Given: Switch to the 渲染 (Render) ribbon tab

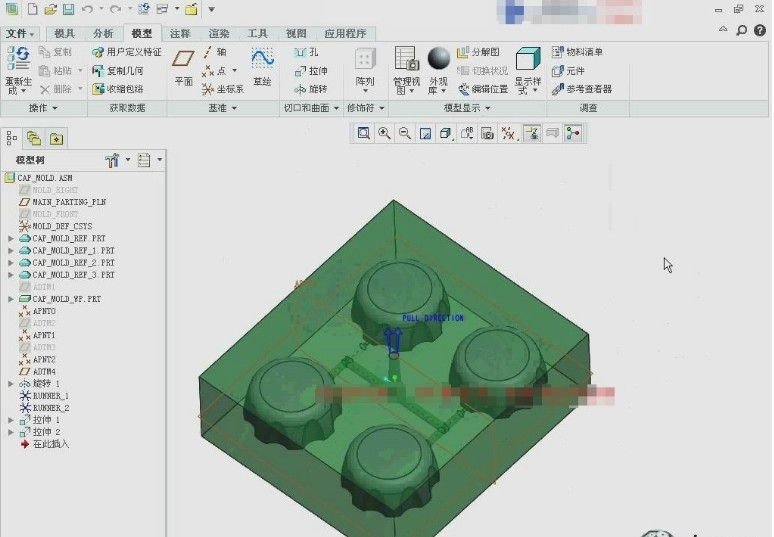Looking at the screenshot, I should pos(219,34).
